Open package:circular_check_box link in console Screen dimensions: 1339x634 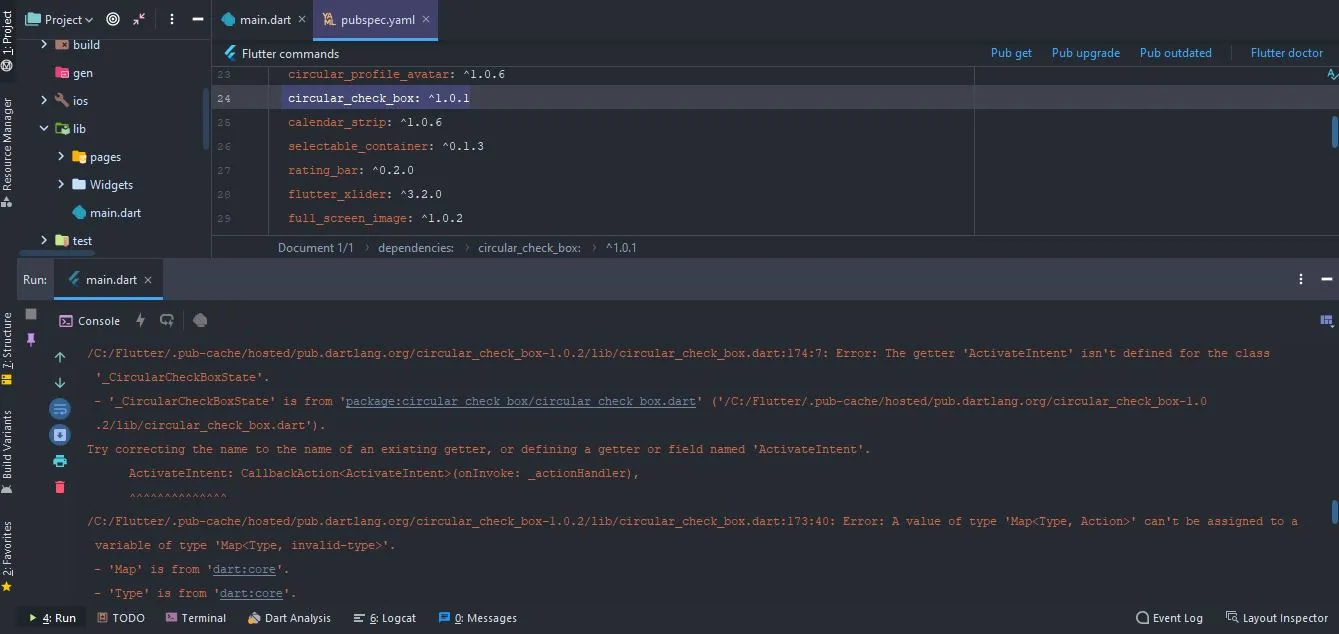tap(520, 401)
